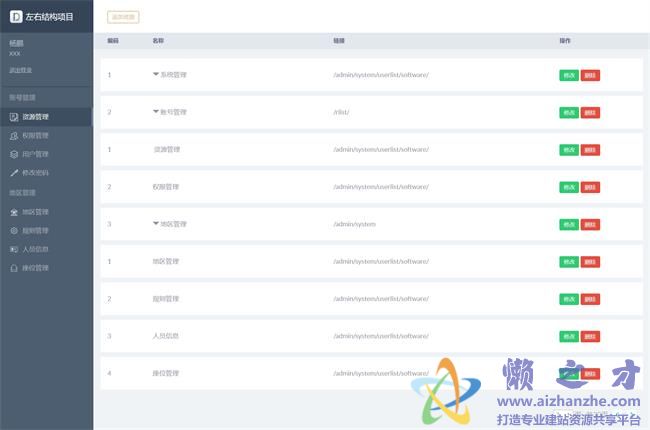This screenshot has height=430, width=650.
Task: Click the 修改密码 pencil icon in sidebar
Action: [14, 173]
